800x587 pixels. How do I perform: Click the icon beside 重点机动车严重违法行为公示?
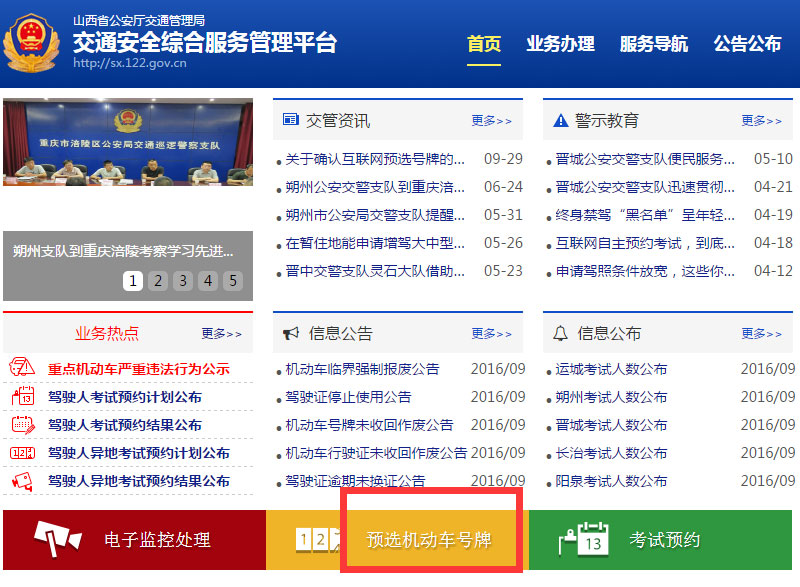[22, 367]
